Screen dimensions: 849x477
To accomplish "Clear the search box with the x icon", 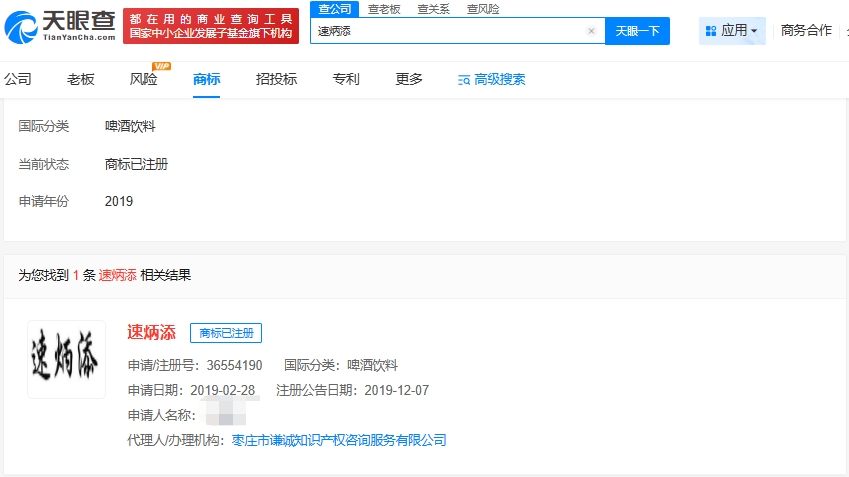I will click(591, 31).
